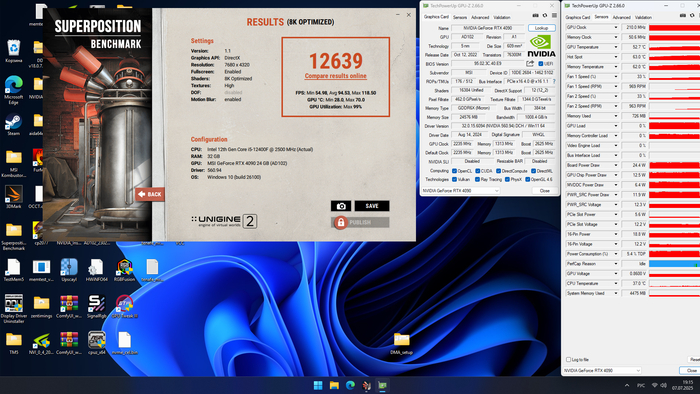Expand the GPU Clock sensor dropdown
The height and width of the screenshot is (394, 700).
[x=616, y=28]
